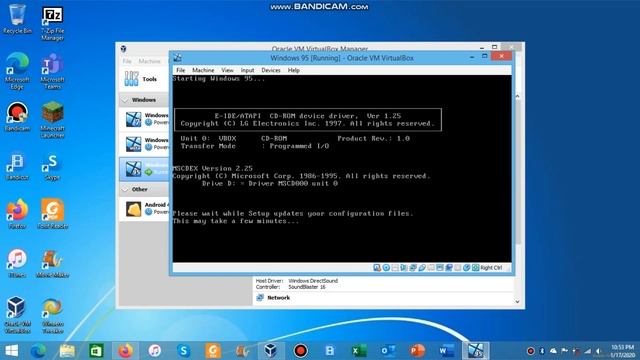The width and height of the screenshot is (640, 360).
Task: Open the Input menu of the VM window
Action: pos(247,70)
